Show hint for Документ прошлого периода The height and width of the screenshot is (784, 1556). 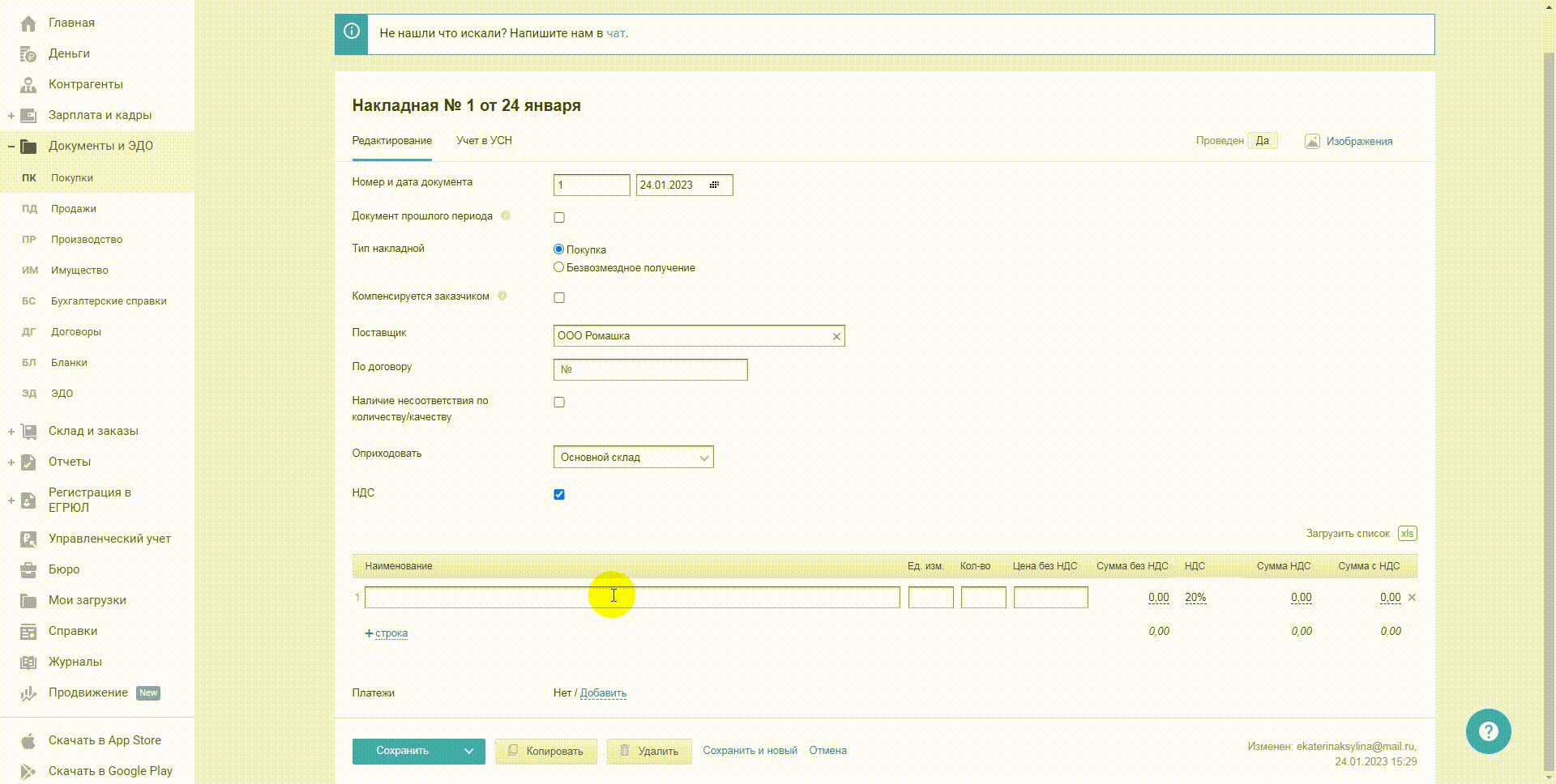click(506, 216)
